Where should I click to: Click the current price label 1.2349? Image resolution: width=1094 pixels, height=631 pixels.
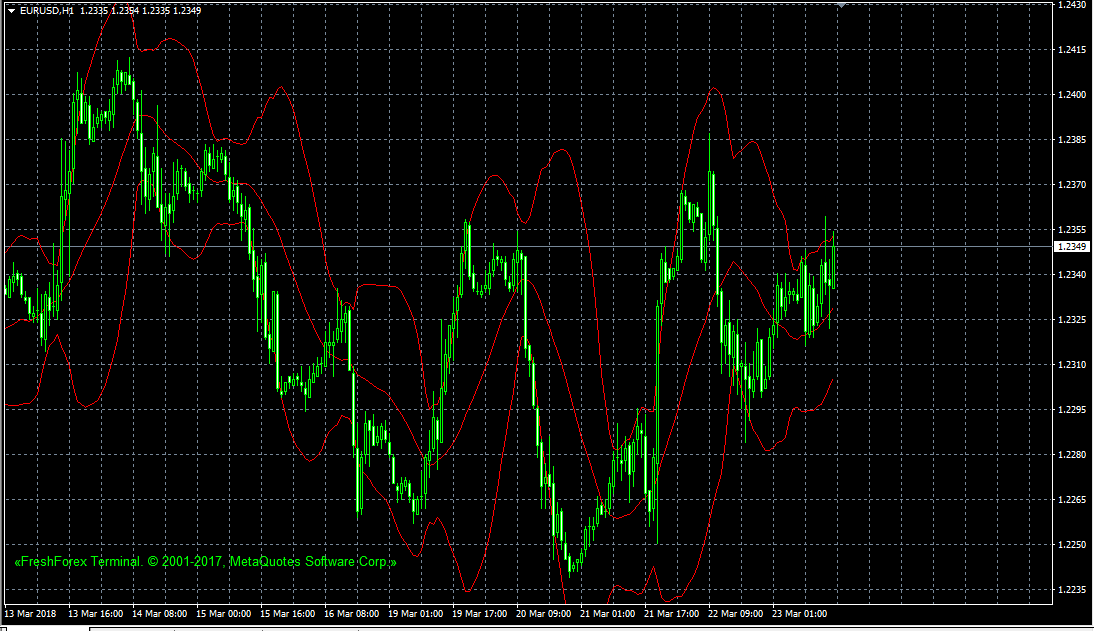[1071, 246]
